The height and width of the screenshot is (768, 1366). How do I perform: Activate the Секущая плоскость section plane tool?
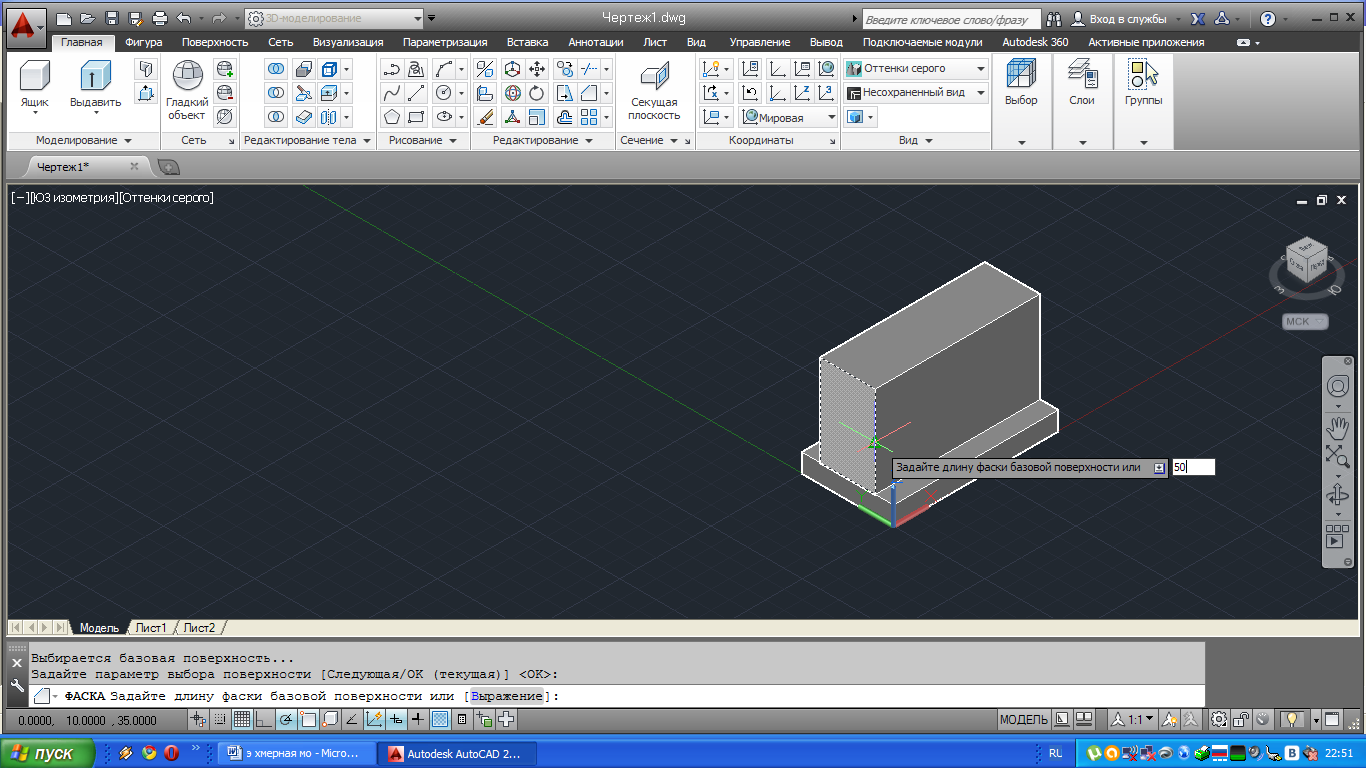click(x=654, y=77)
